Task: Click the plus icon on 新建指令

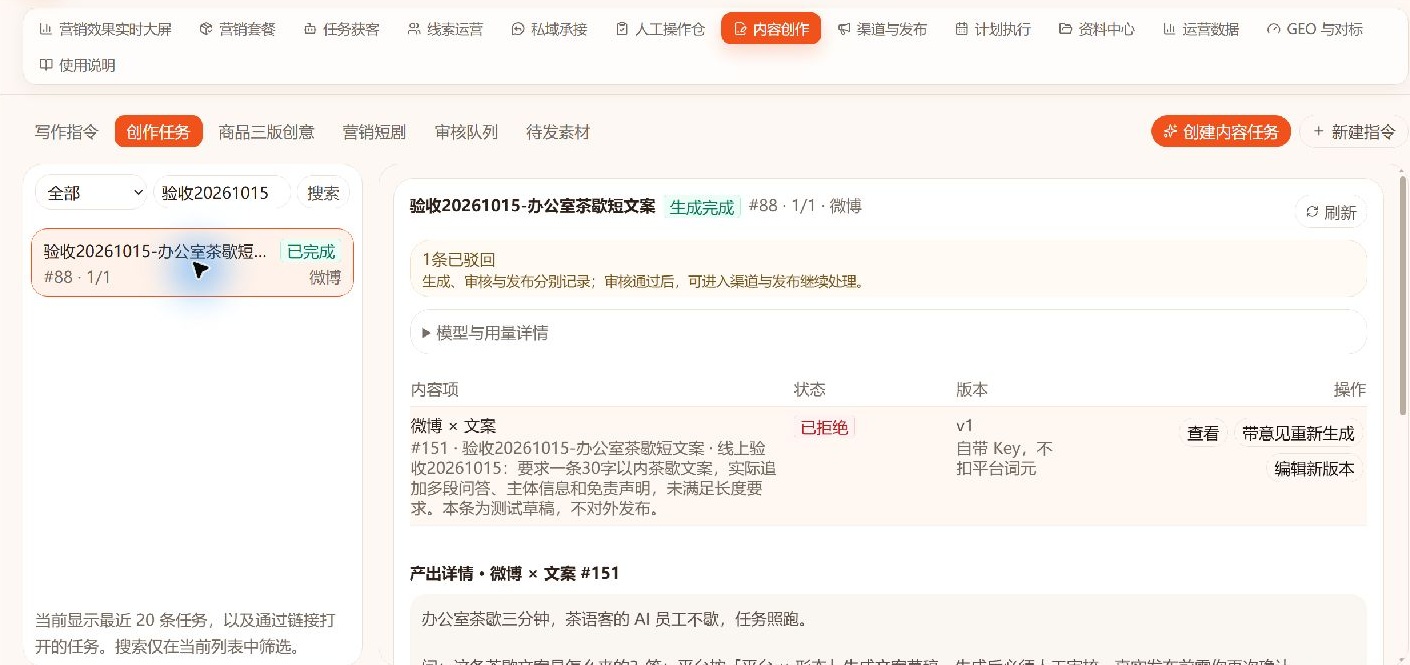Action: (x=1318, y=131)
